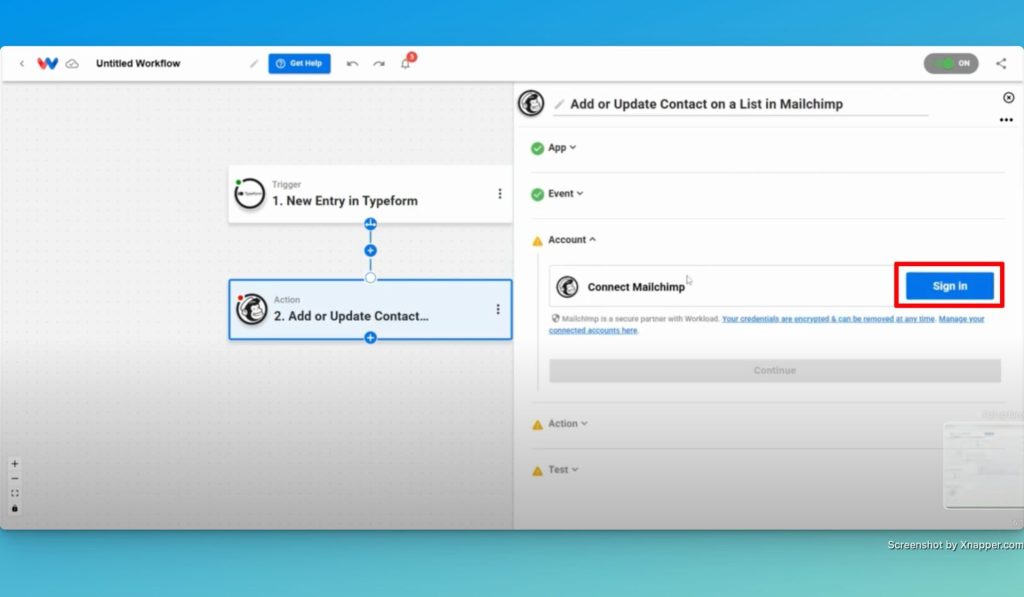Expand the Action section
Image resolution: width=1024 pixels, height=597 pixels.
click(x=568, y=423)
